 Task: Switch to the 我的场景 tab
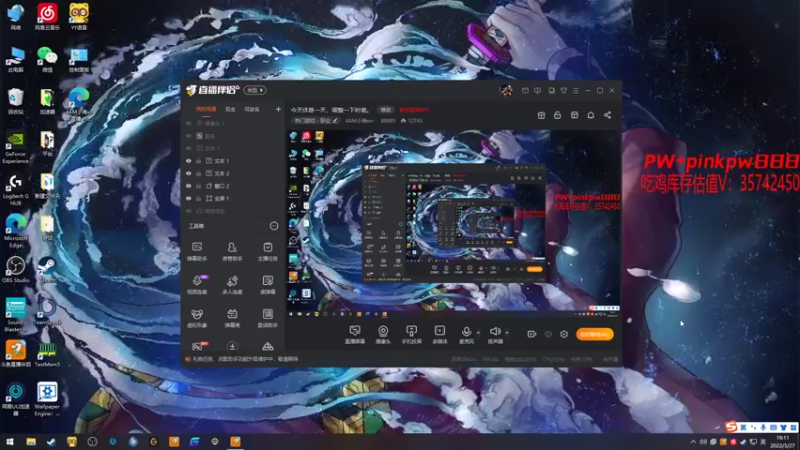point(206,109)
